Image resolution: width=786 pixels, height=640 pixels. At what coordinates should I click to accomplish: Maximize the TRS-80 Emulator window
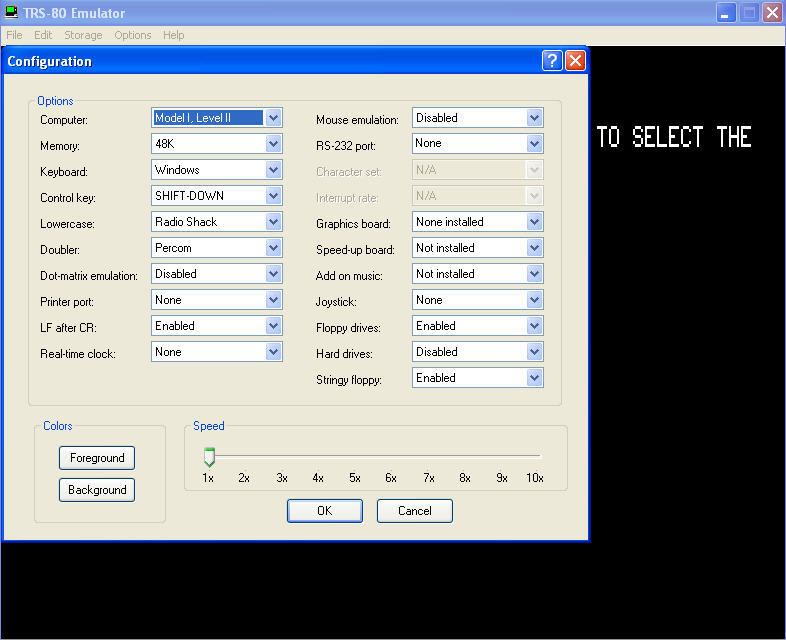pos(750,13)
